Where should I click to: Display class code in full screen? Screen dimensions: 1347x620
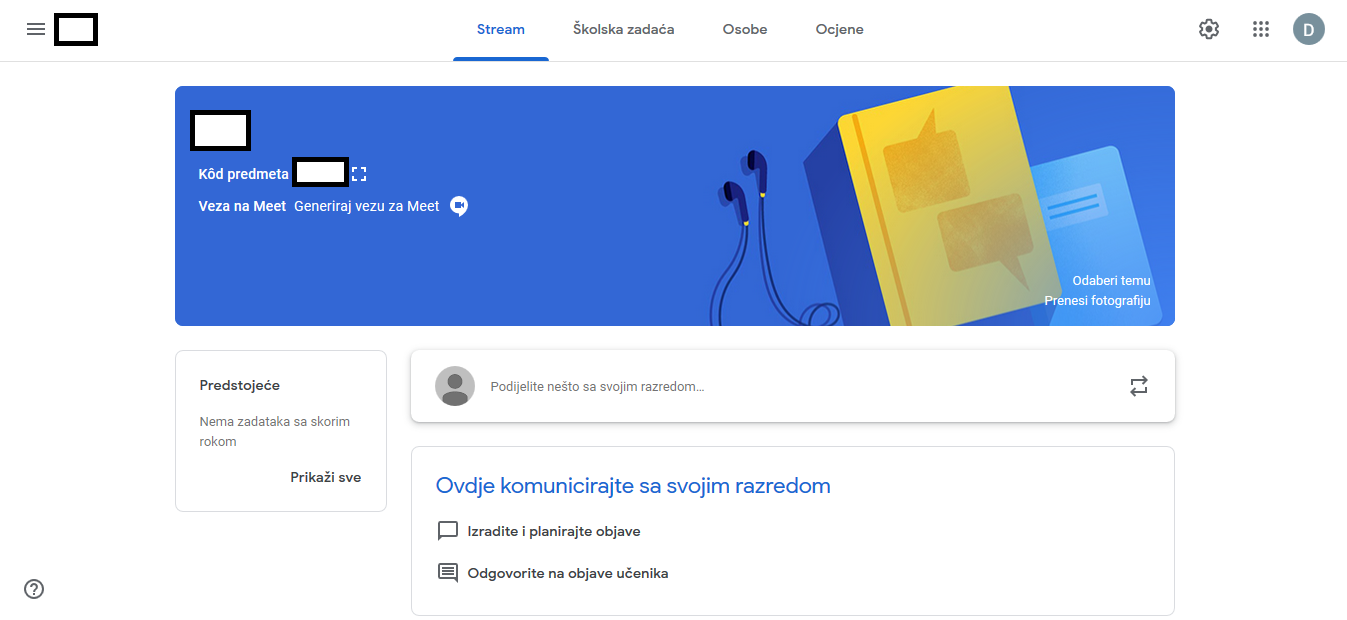click(x=360, y=174)
